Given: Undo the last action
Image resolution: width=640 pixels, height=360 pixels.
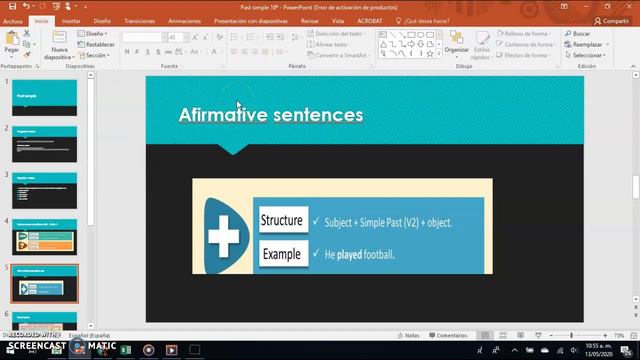Looking at the screenshot, I should pyautogui.click(x=26, y=7).
